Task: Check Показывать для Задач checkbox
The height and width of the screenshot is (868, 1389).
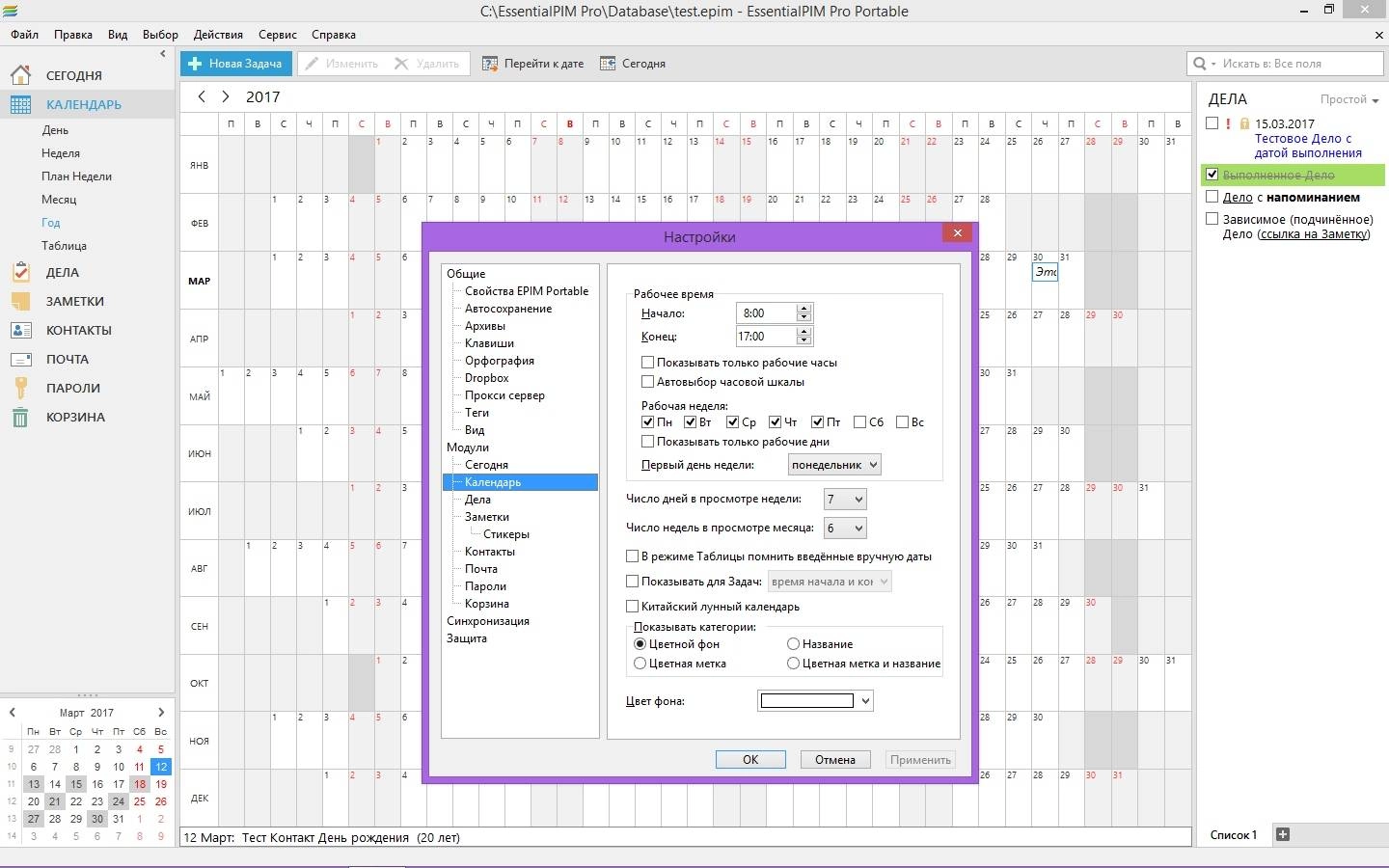Action: 633,582
